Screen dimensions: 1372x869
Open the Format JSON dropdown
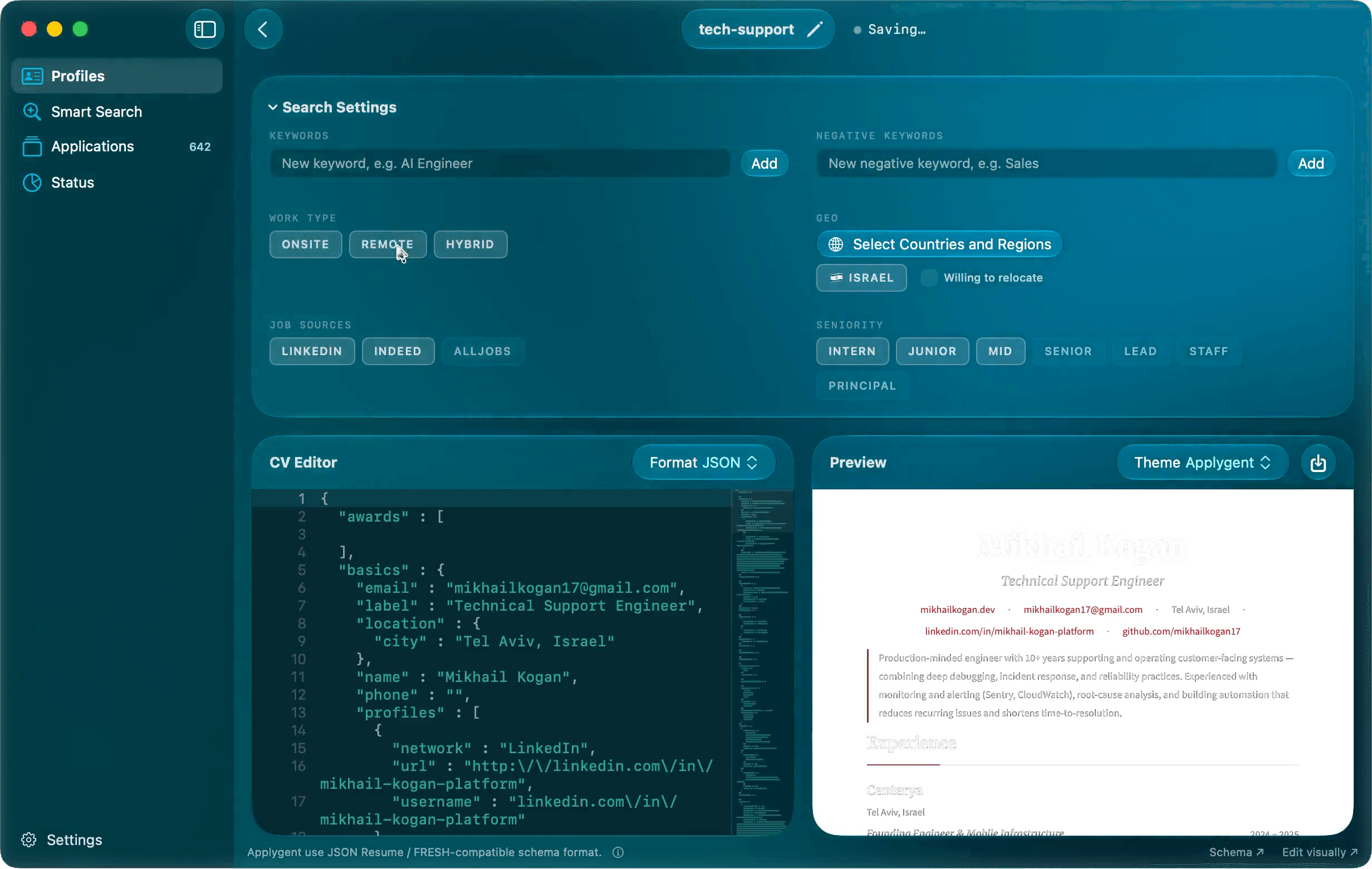pos(704,463)
